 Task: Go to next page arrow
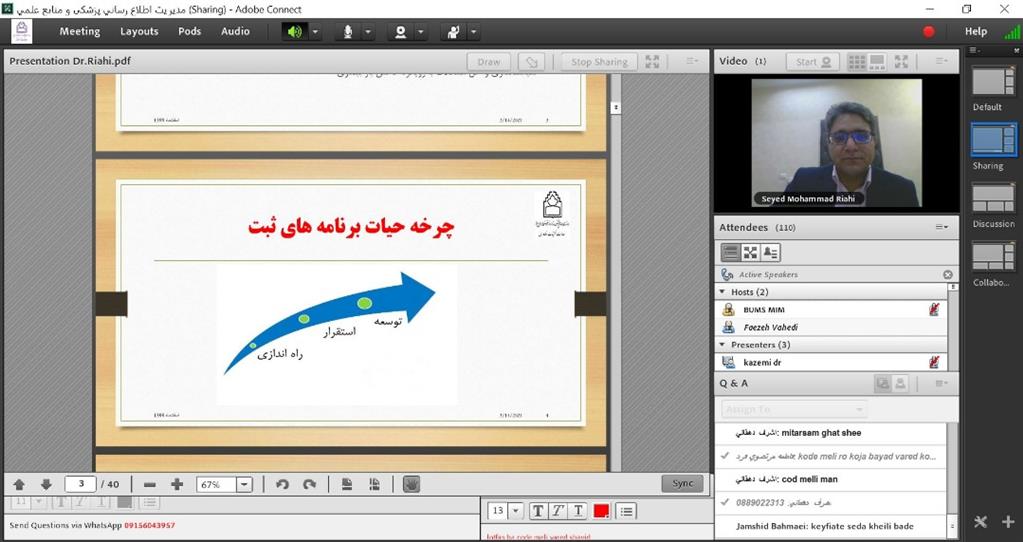[x=46, y=485]
